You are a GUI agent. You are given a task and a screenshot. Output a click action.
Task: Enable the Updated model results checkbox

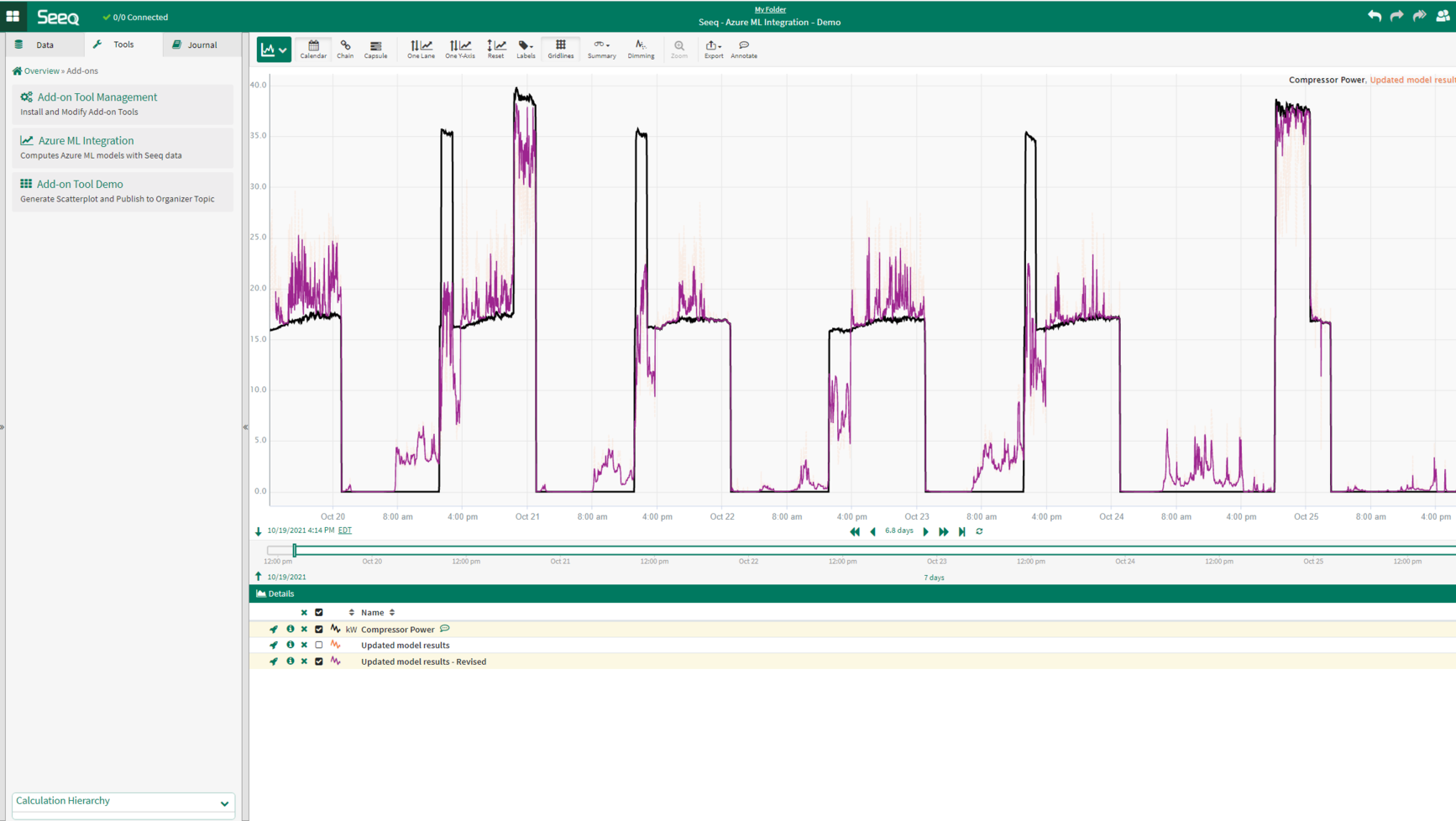click(318, 645)
